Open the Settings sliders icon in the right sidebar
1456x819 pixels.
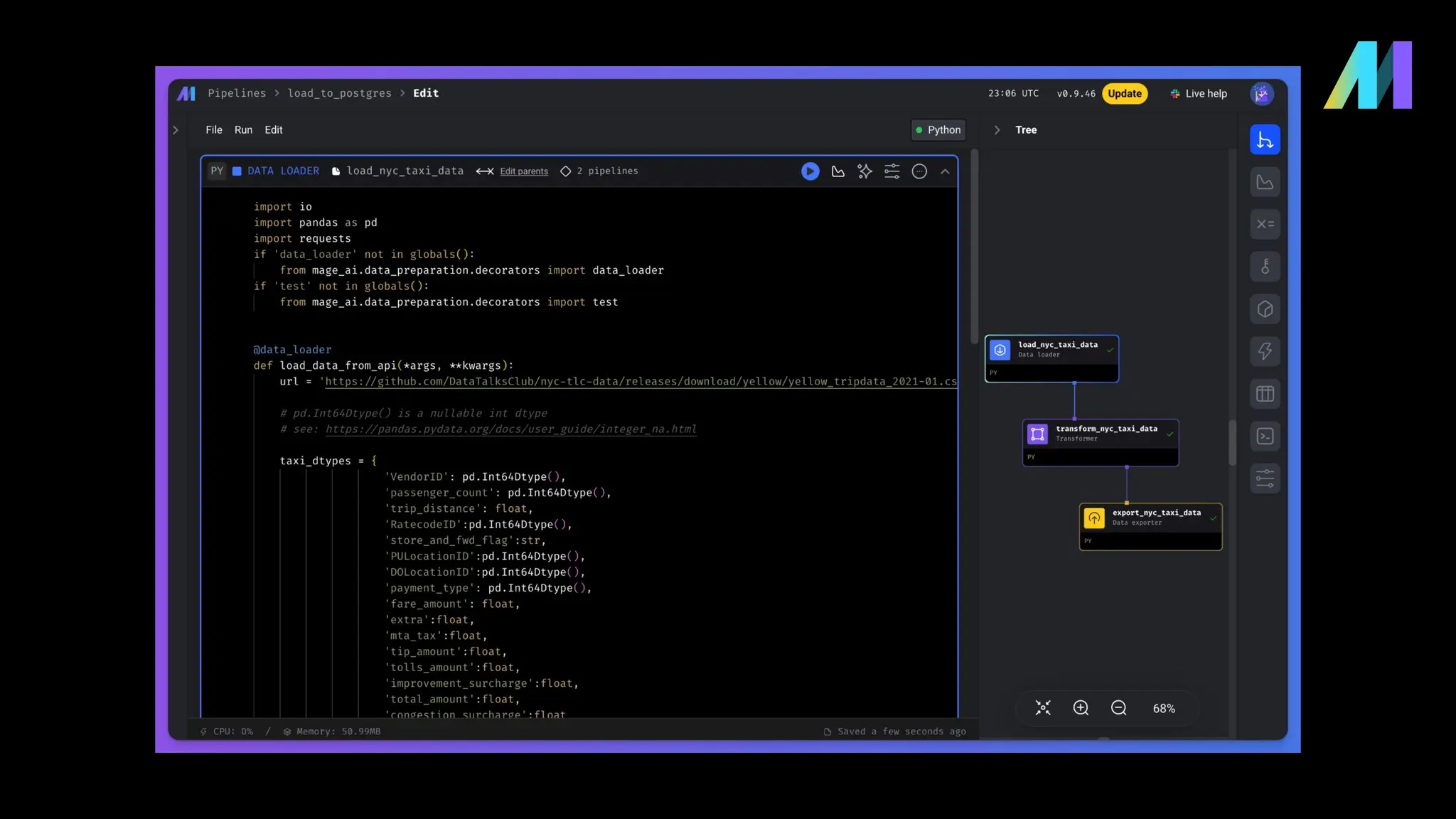(1265, 478)
